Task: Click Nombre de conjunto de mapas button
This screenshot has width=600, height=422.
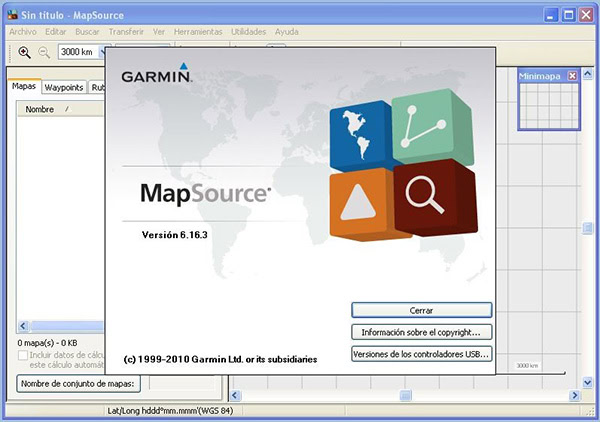Action: click(78, 383)
